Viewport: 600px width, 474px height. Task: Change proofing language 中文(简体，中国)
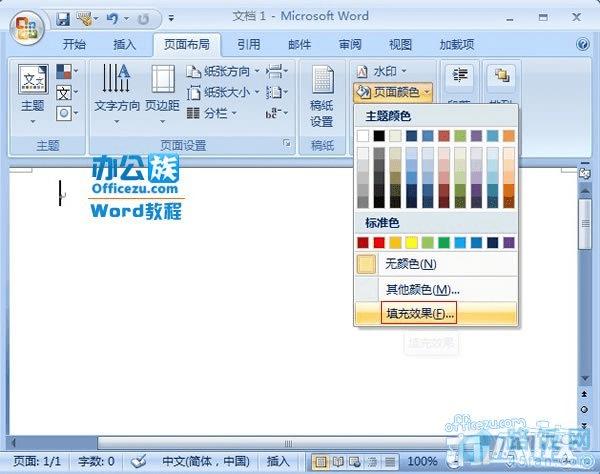pos(206,461)
